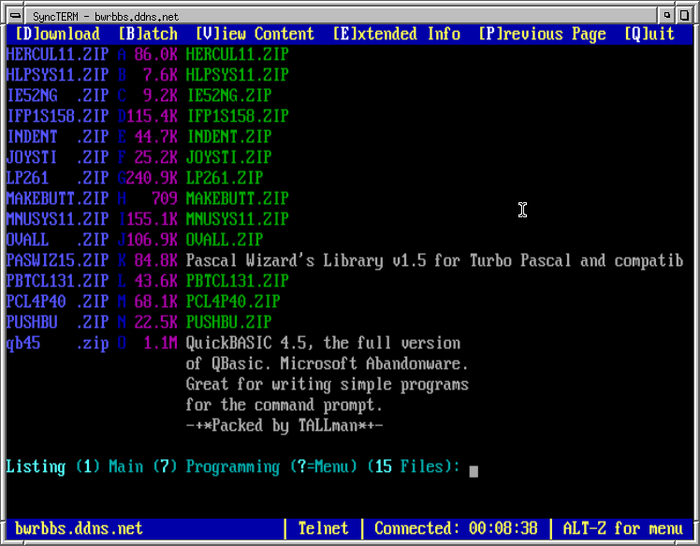Click the bwrbbs.ddns.net status bar host
700x546 pixels.
pyautogui.click(x=79, y=529)
